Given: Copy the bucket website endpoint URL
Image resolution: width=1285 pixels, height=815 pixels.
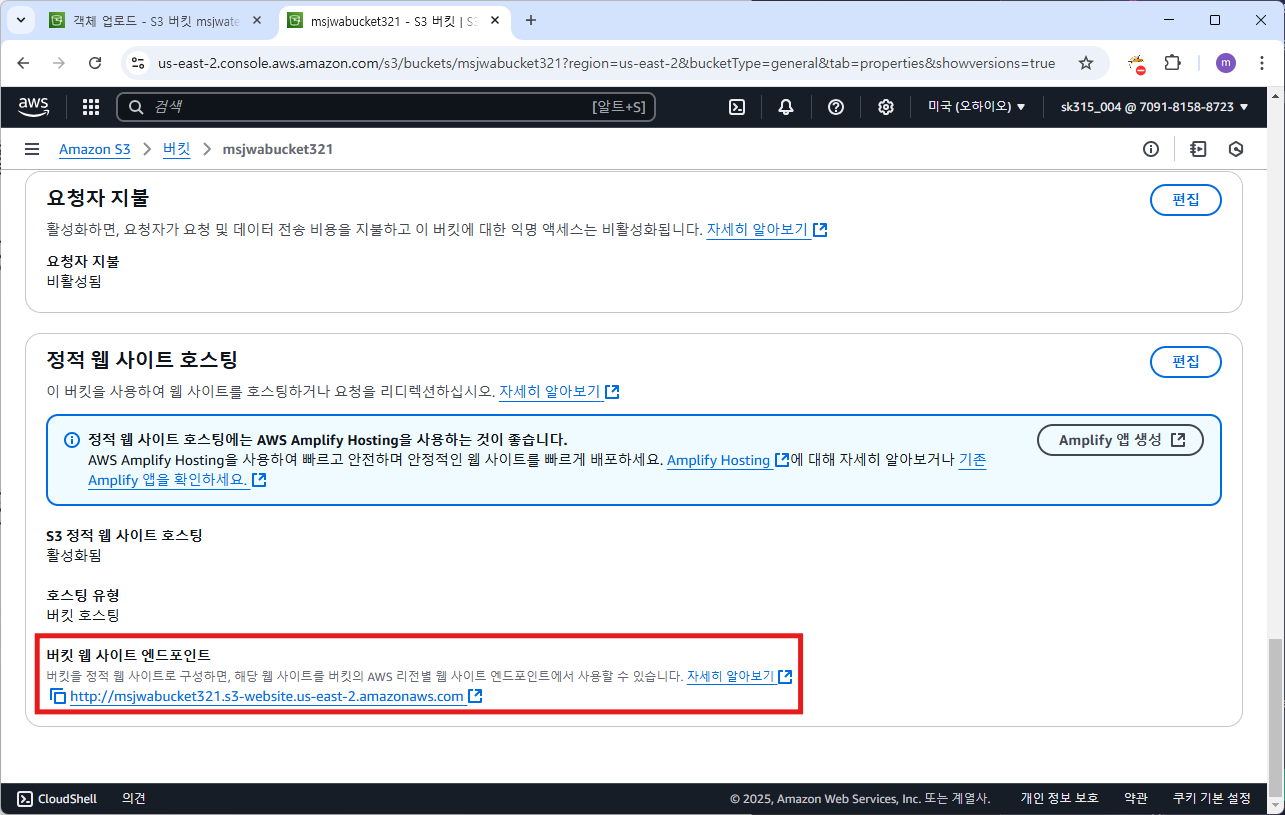Looking at the screenshot, I should pyautogui.click(x=58, y=696).
